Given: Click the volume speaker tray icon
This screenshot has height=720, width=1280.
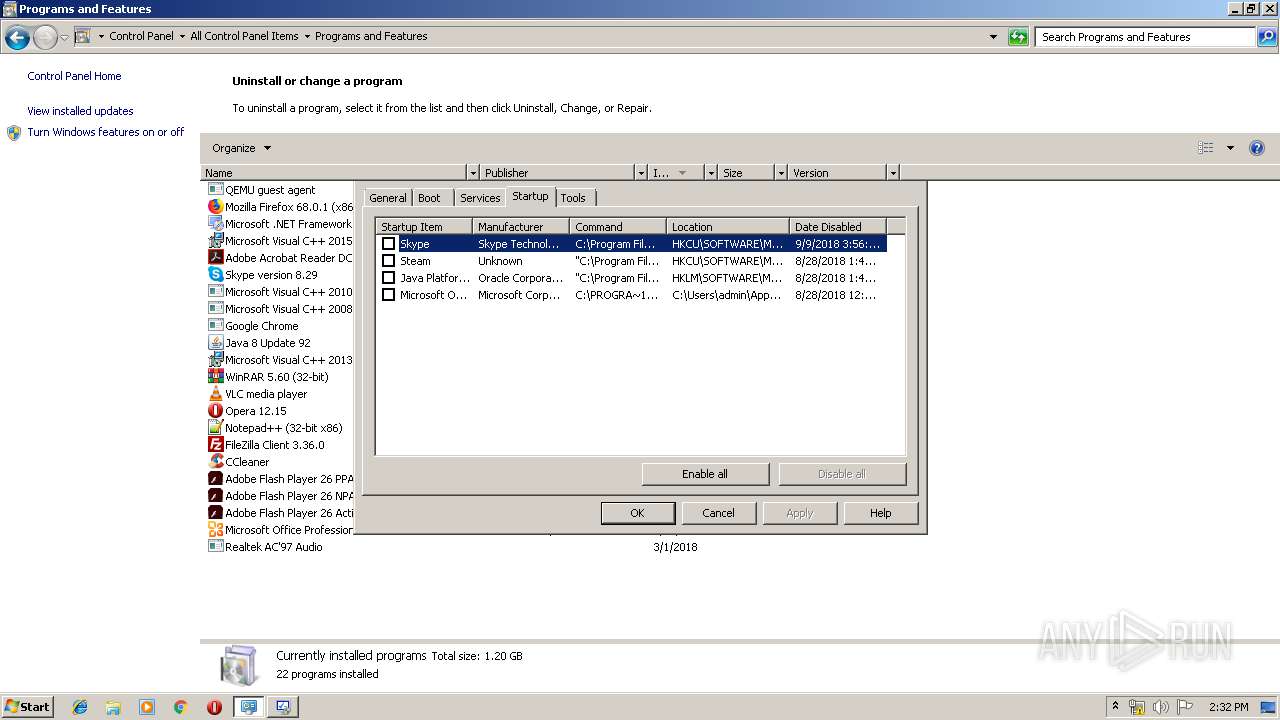Looking at the screenshot, I should (x=1161, y=707).
